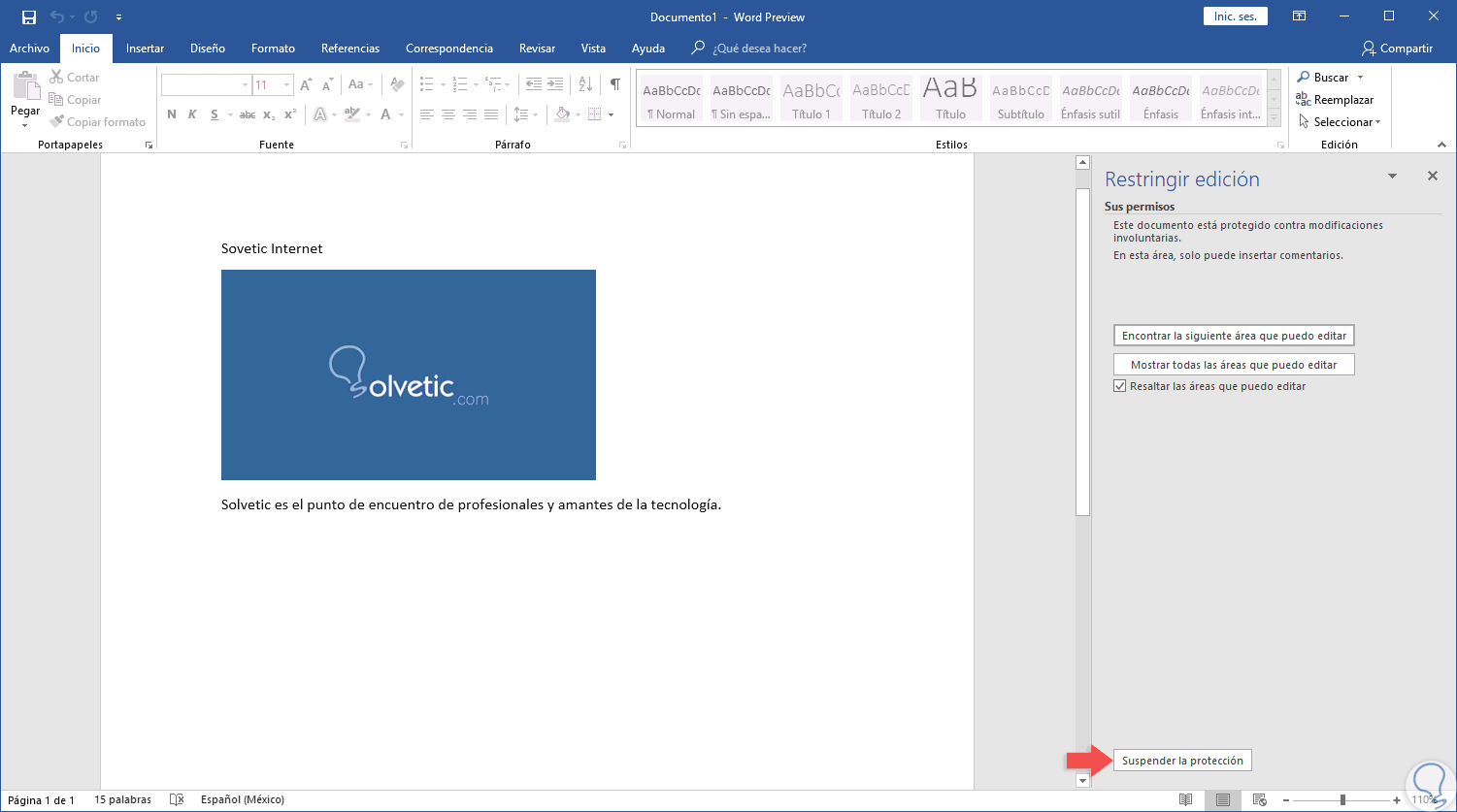Select the web layout view icon
The height and width of the screenshot is (812, 1457).
tap(1259, 799)
